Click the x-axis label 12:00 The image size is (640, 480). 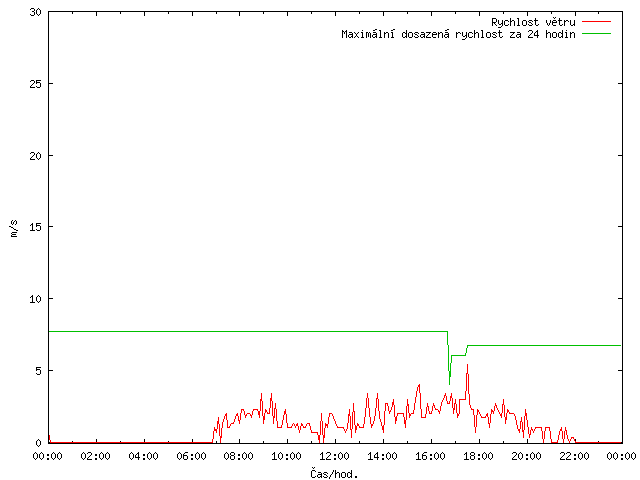334,456
